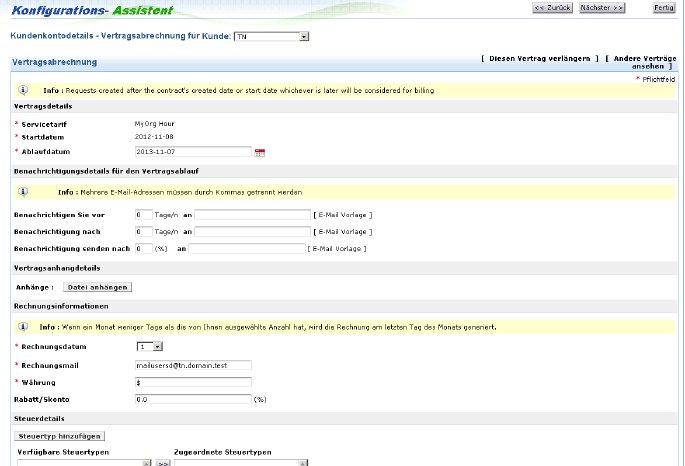Click the email field for Benachrichtigen Sie vor

[x=253, y=214]
